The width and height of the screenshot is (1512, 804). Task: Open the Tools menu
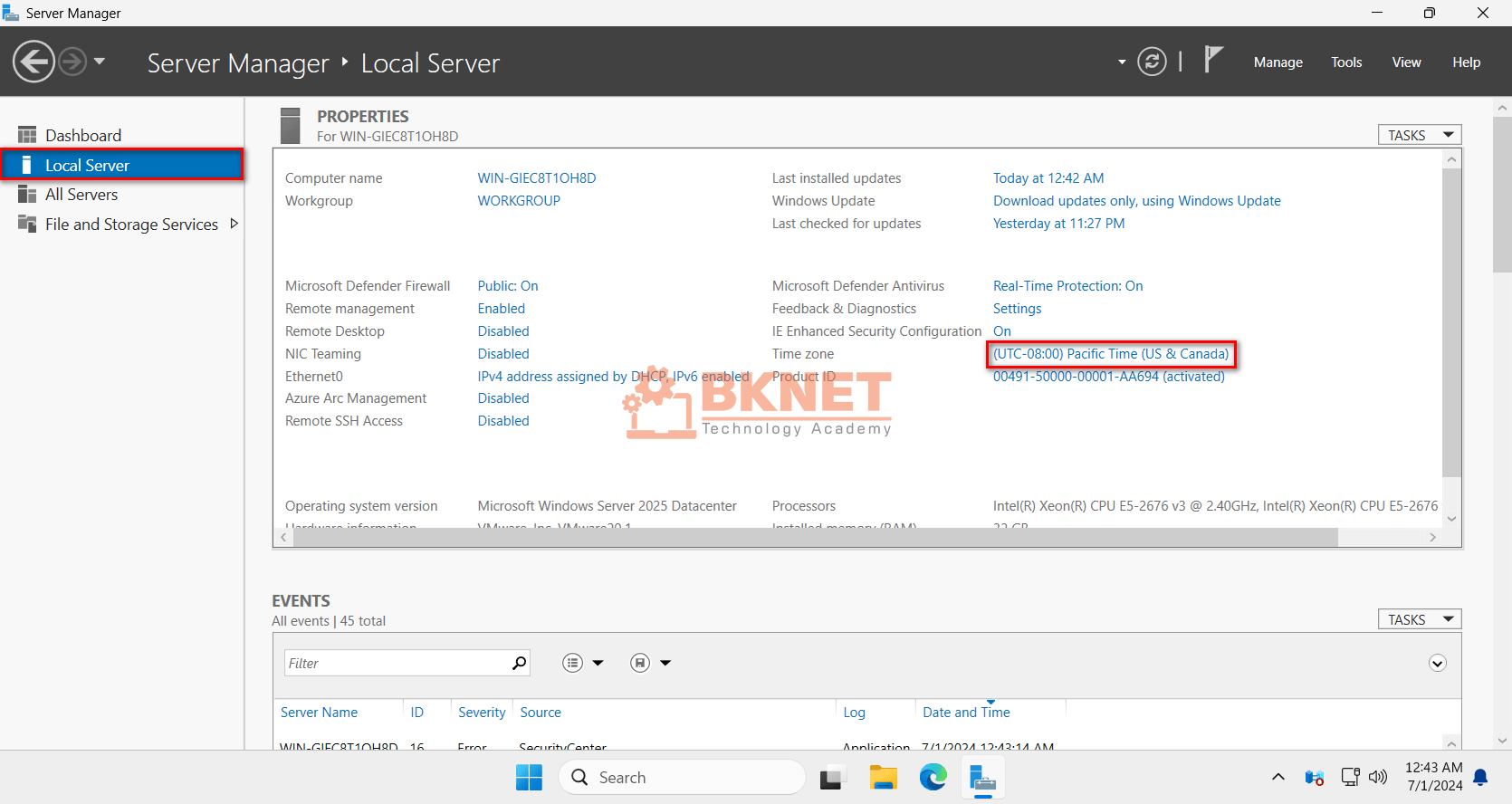tap(1346, 62)
